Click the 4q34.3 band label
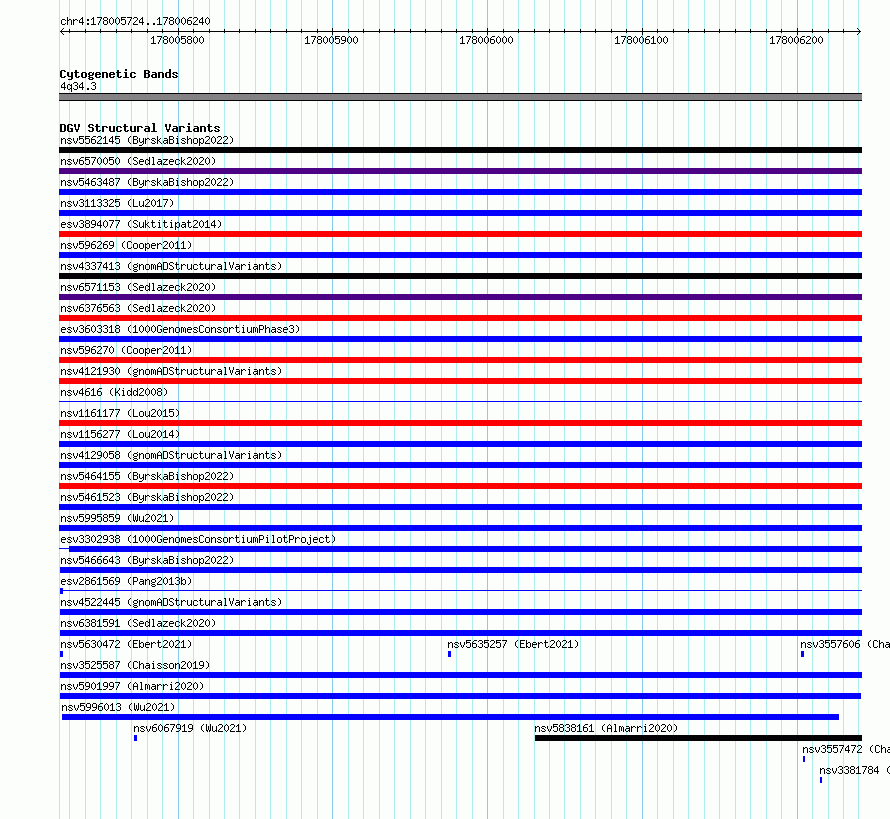Screen dimensions: 890x819 (x=78, y=86)
